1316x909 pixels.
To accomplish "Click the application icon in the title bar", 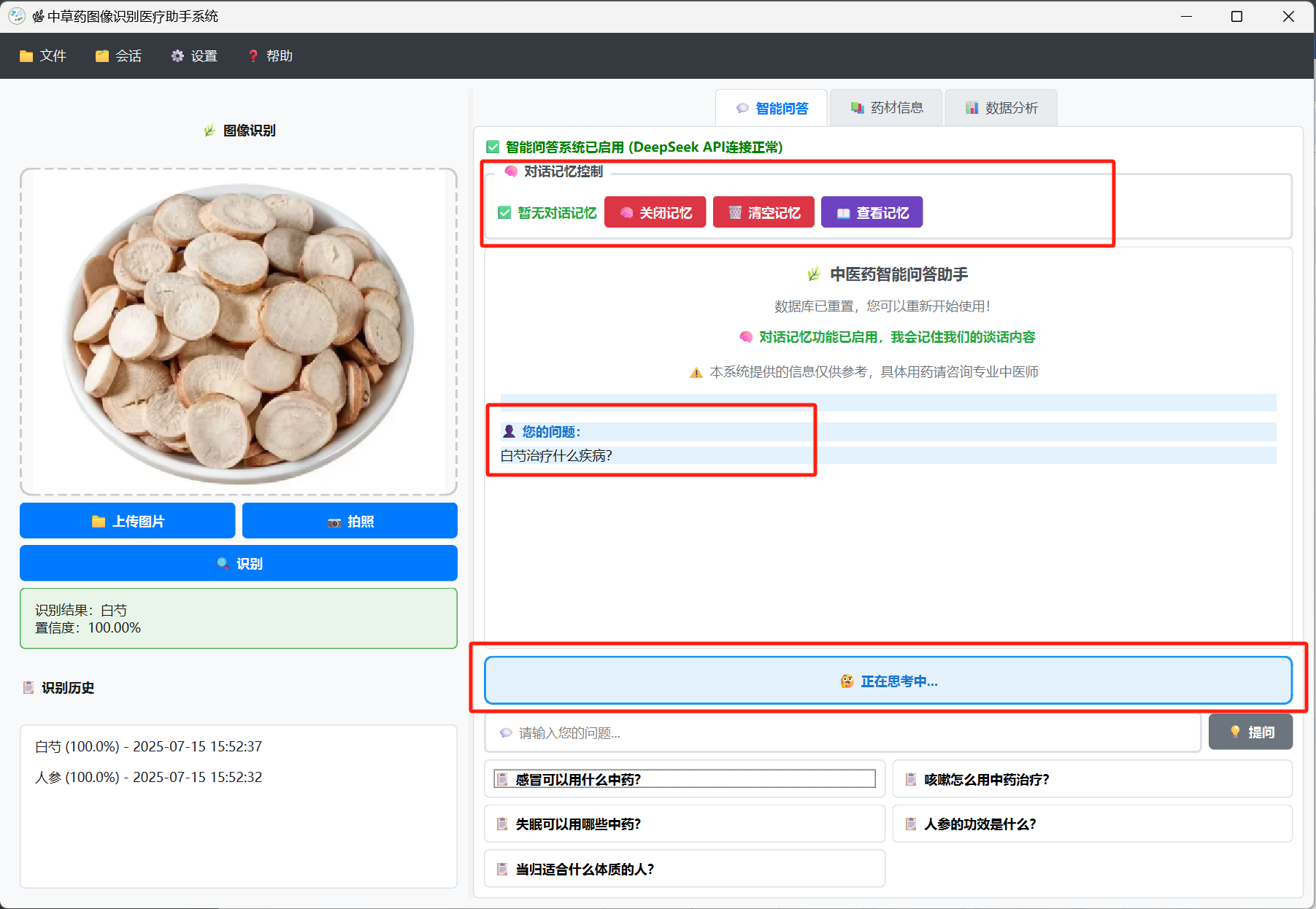I will (x=17, y=16).
